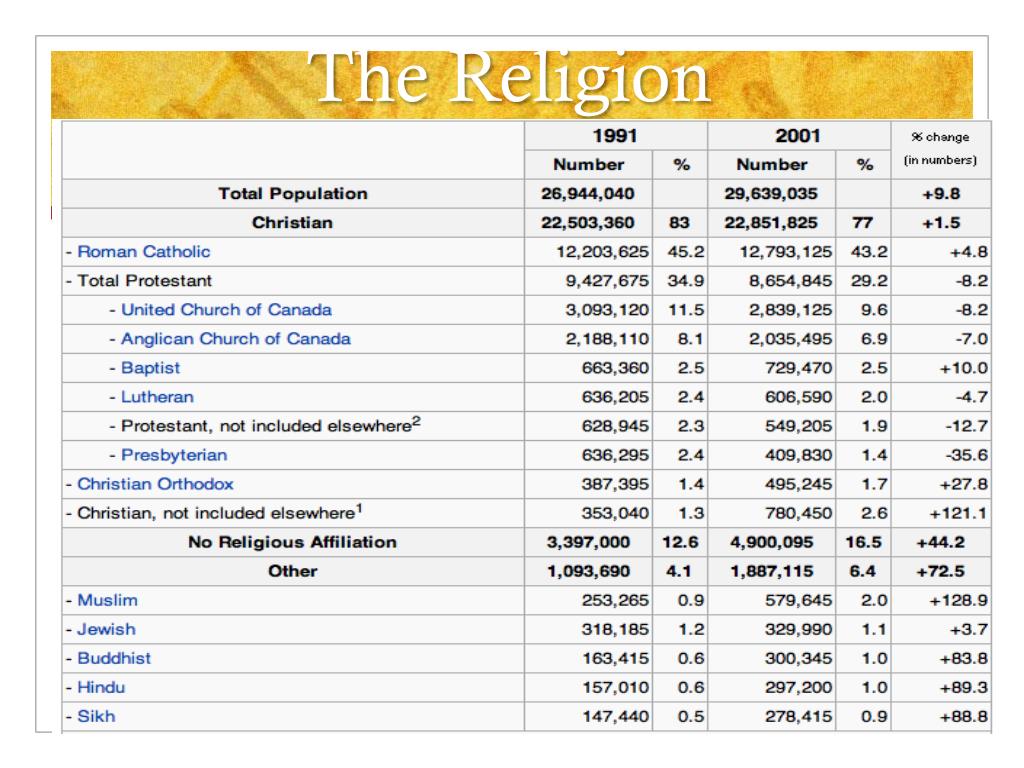Select the Total Population row label
This screenshot has height=768, width=1024.
pos(293,194)
